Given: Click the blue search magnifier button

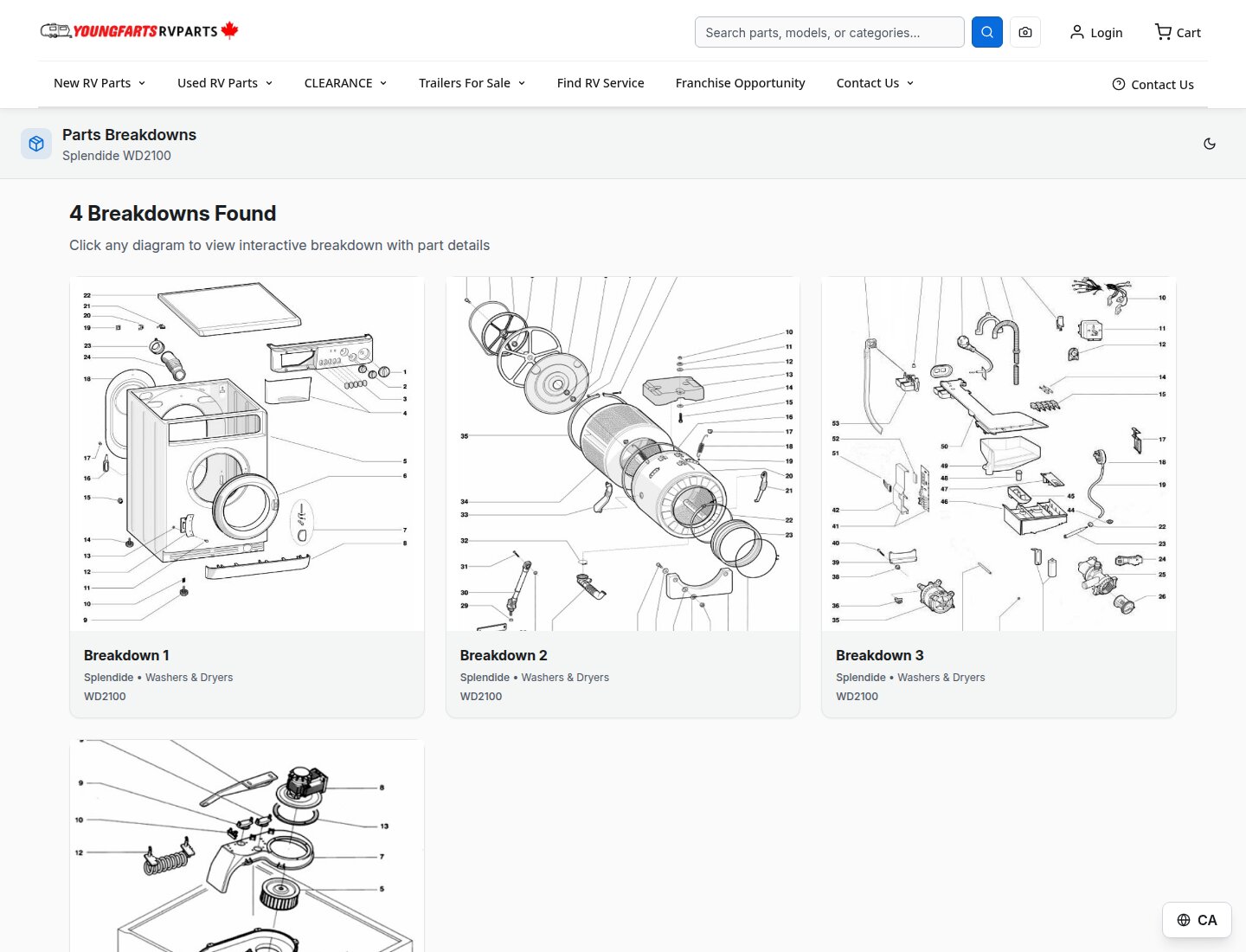Looking at the screenshot, I should pyautogui.click(x=987, y=32).
